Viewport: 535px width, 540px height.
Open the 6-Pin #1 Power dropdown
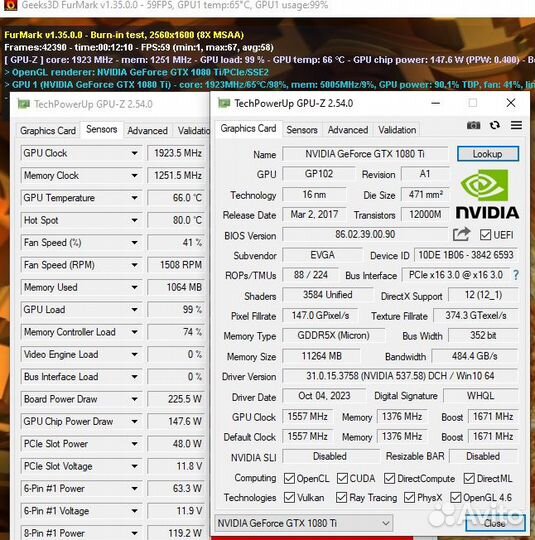click(x=135, y=489)
